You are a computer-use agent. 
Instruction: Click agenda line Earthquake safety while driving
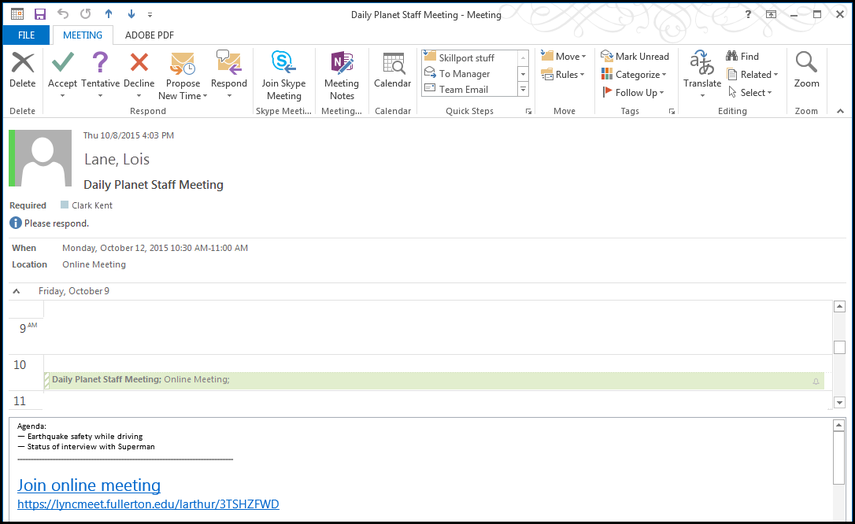click(80, 436)
